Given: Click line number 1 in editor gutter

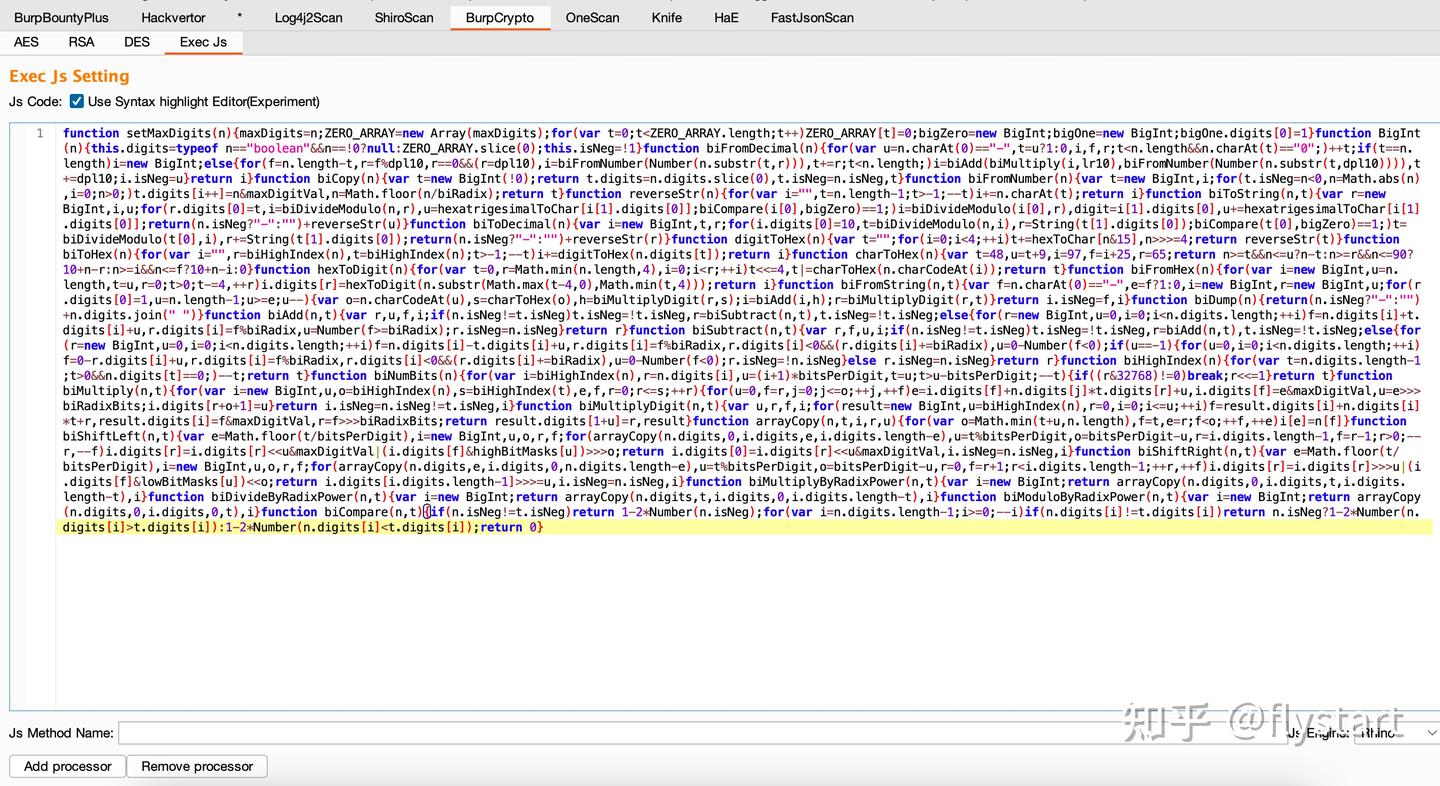Looking at the screenshot, I should pos(40,133).
